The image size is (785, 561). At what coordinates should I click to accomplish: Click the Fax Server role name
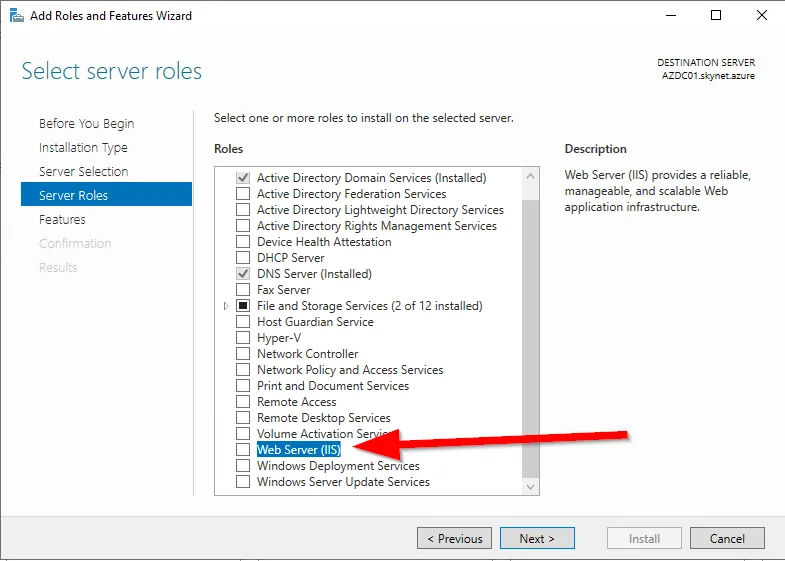[283, 290]
